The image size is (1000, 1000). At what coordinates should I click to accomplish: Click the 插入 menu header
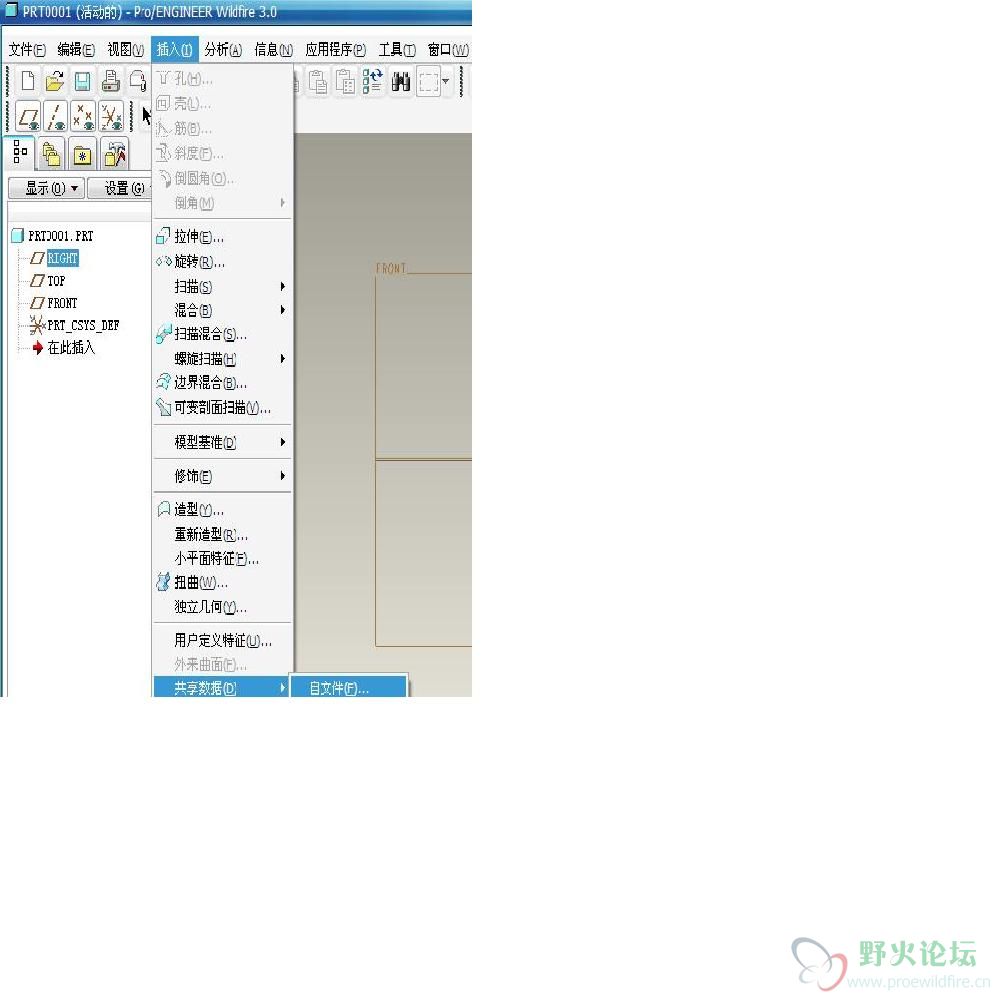pos(175,49)
